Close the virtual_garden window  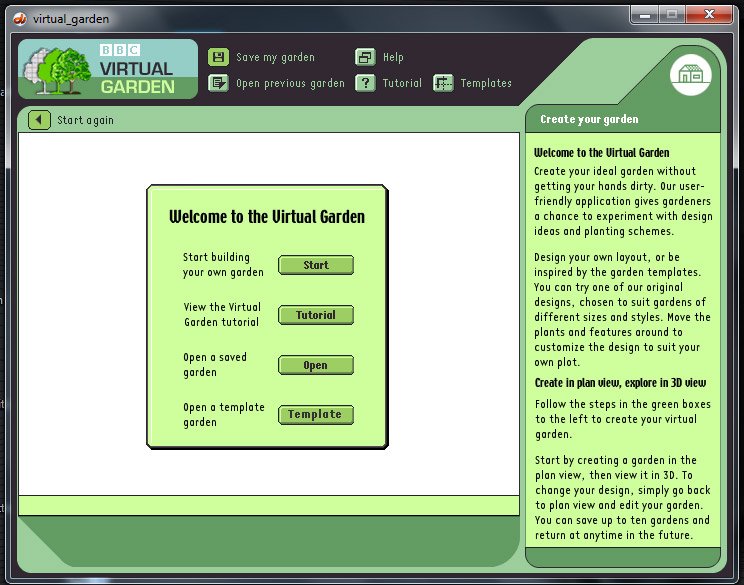tap(709, 15)
